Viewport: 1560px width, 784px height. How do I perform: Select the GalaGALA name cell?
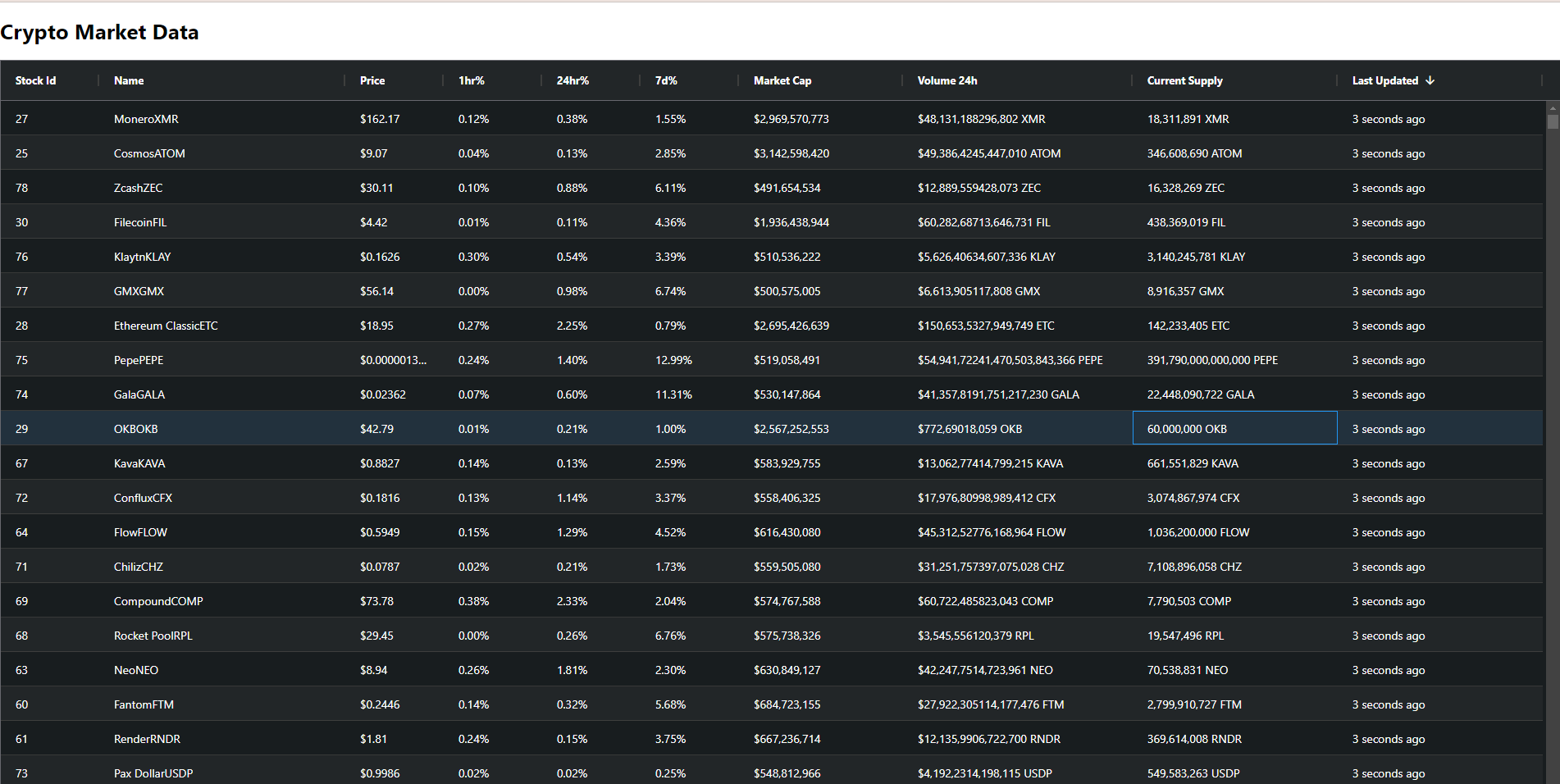pos(222,394)
